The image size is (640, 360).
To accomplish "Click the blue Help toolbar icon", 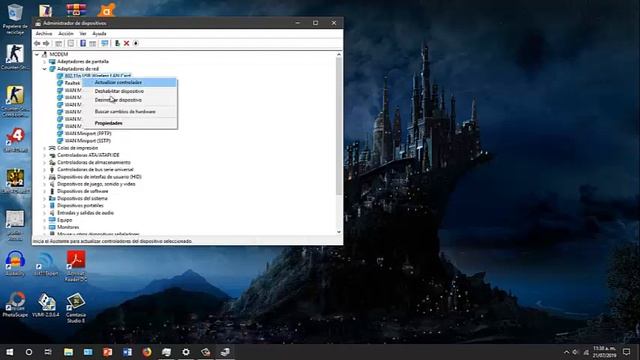I will [83, 43].
